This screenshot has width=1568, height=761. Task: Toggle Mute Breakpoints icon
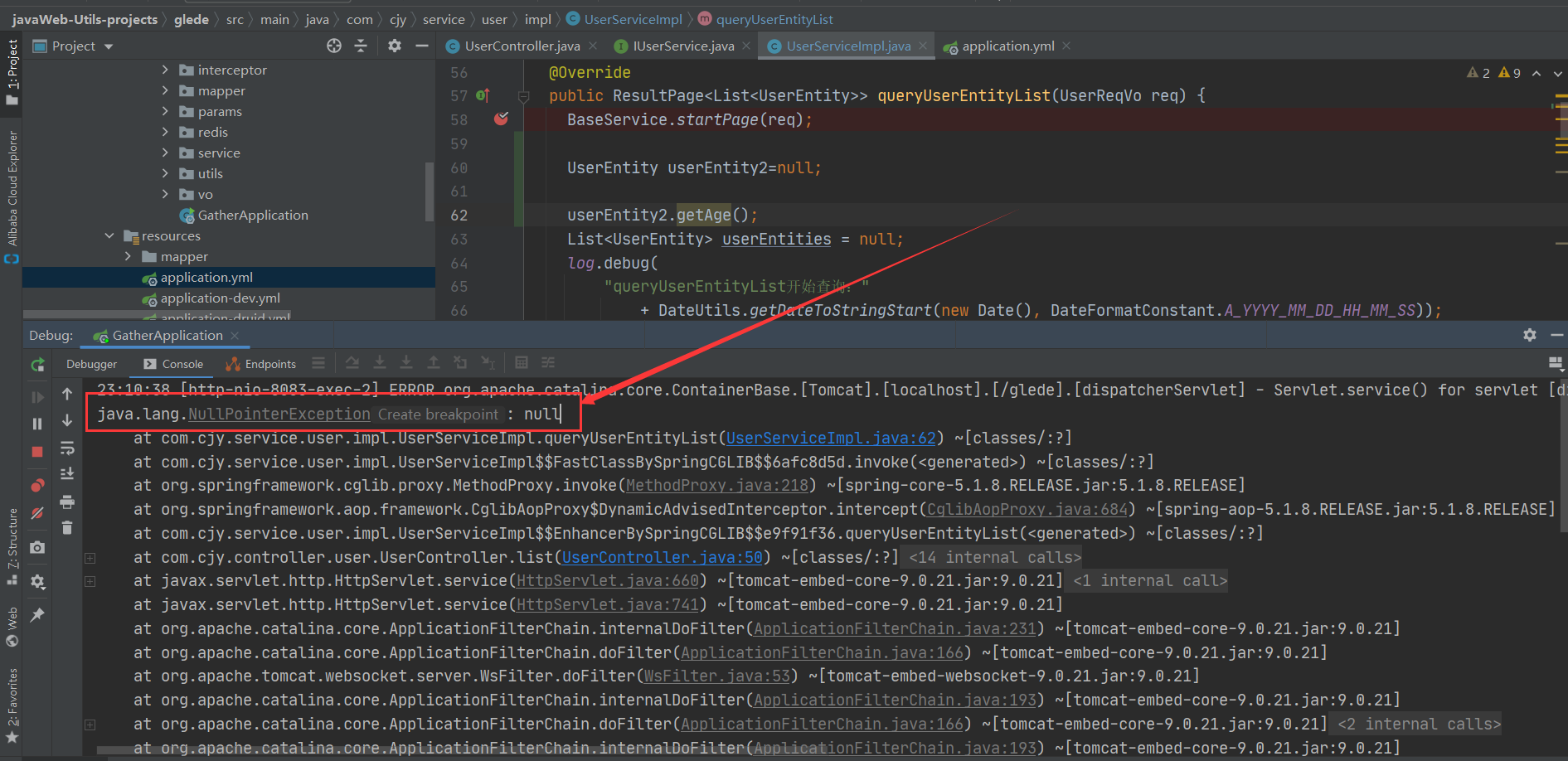tap(37, 513)
